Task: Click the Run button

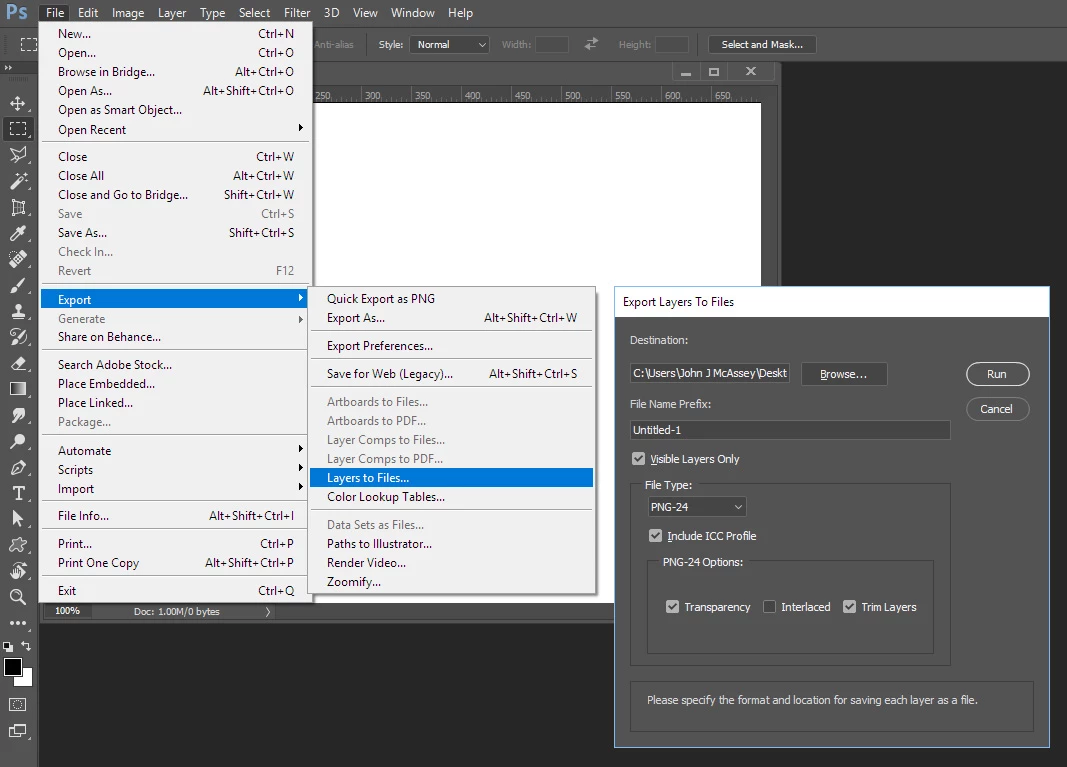Action: point(997,374)
